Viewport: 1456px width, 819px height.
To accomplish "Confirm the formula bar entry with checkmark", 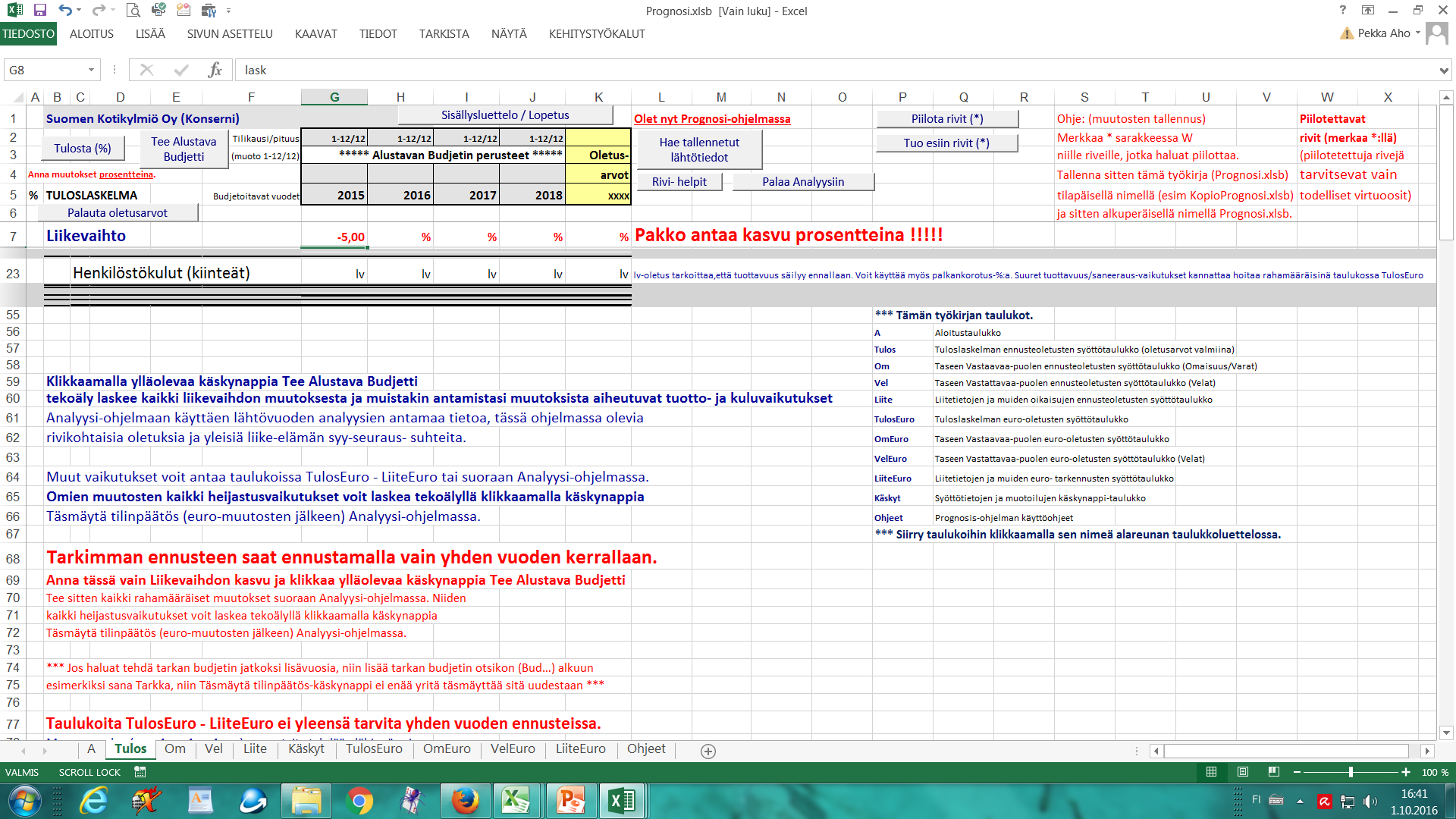I will (x=180, y=70).
